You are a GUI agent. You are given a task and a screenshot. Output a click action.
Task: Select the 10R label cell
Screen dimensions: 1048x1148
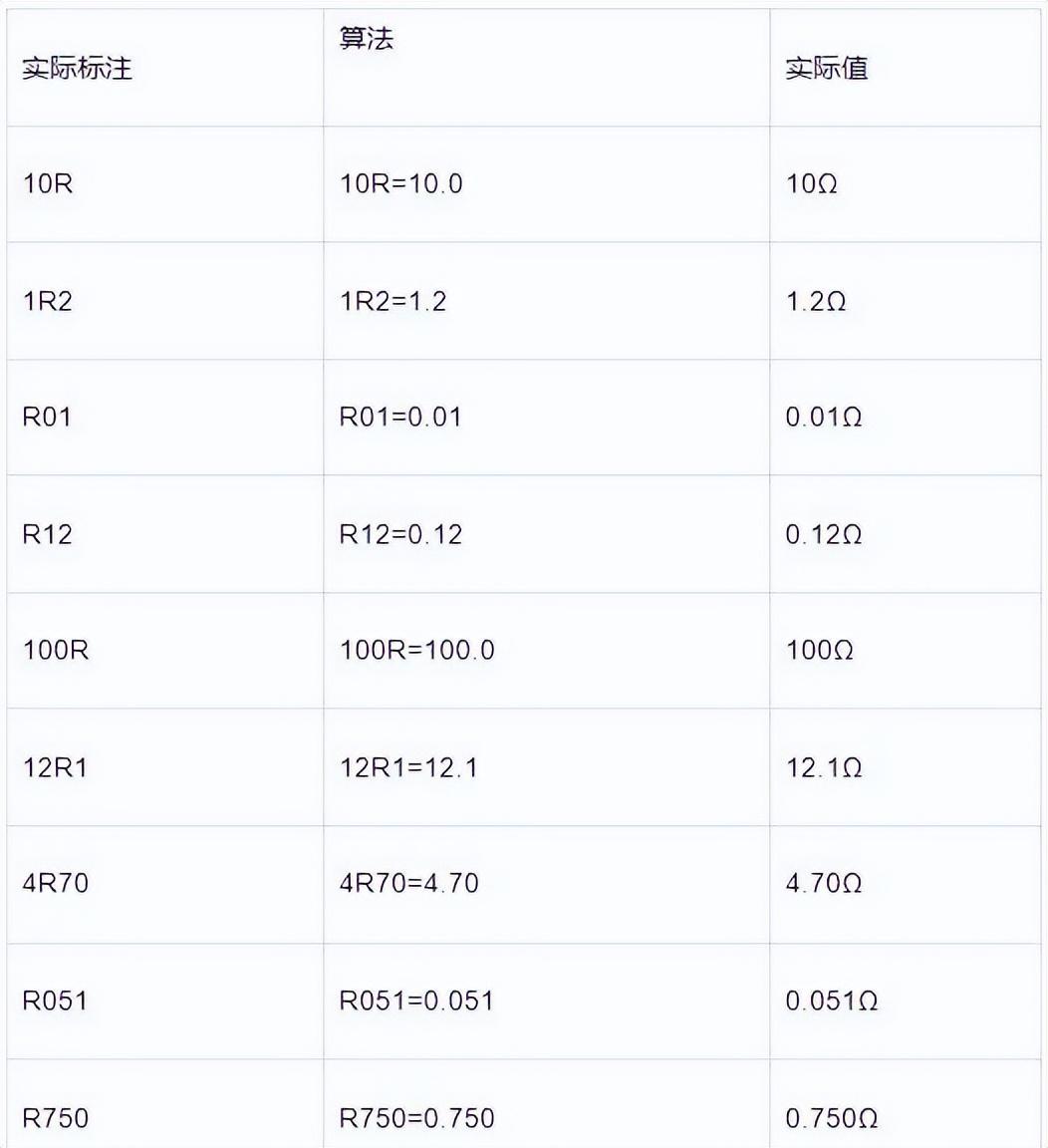point(48,184)
